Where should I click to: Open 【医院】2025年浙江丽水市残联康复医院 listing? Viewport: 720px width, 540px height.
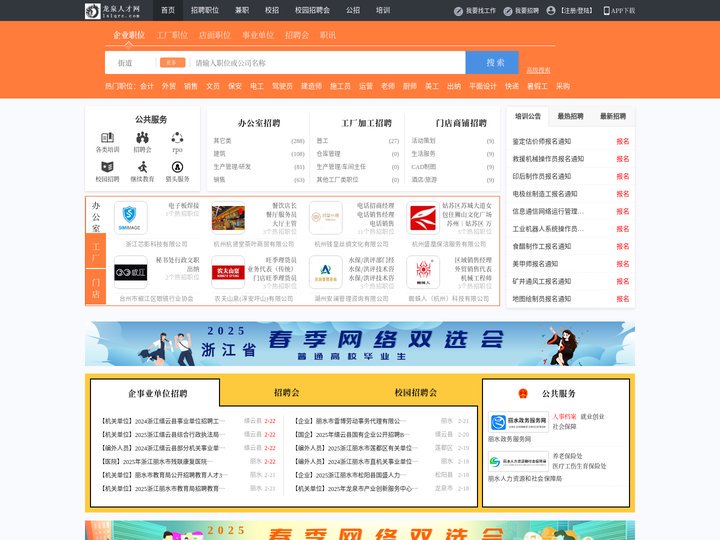(155, 461)
